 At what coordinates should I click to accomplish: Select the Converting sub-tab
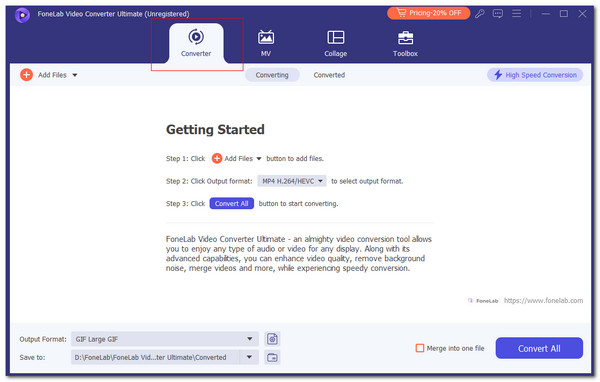click(272, 75)
